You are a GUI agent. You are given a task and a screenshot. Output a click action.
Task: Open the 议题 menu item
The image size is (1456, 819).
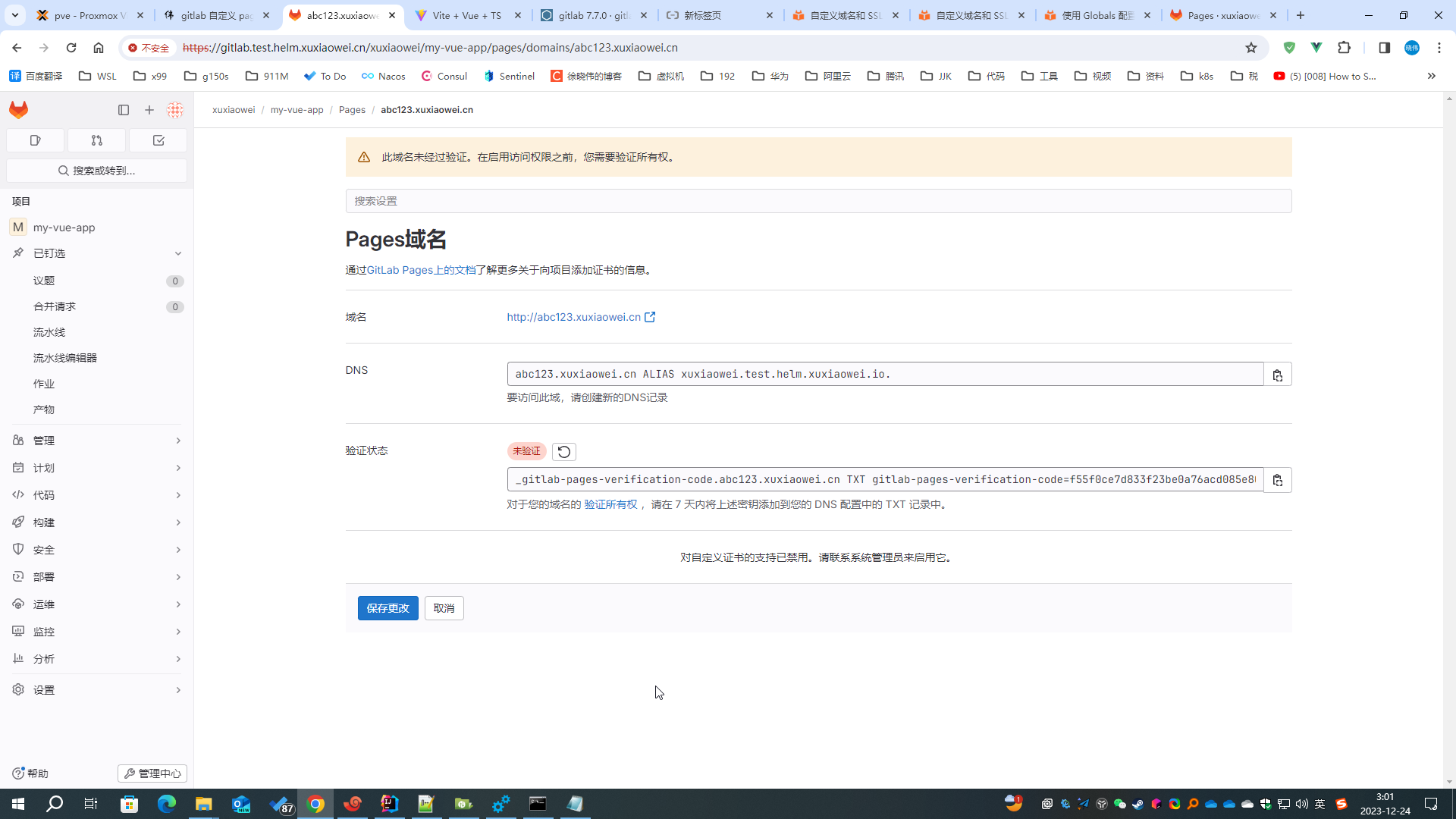coord(44,280)
